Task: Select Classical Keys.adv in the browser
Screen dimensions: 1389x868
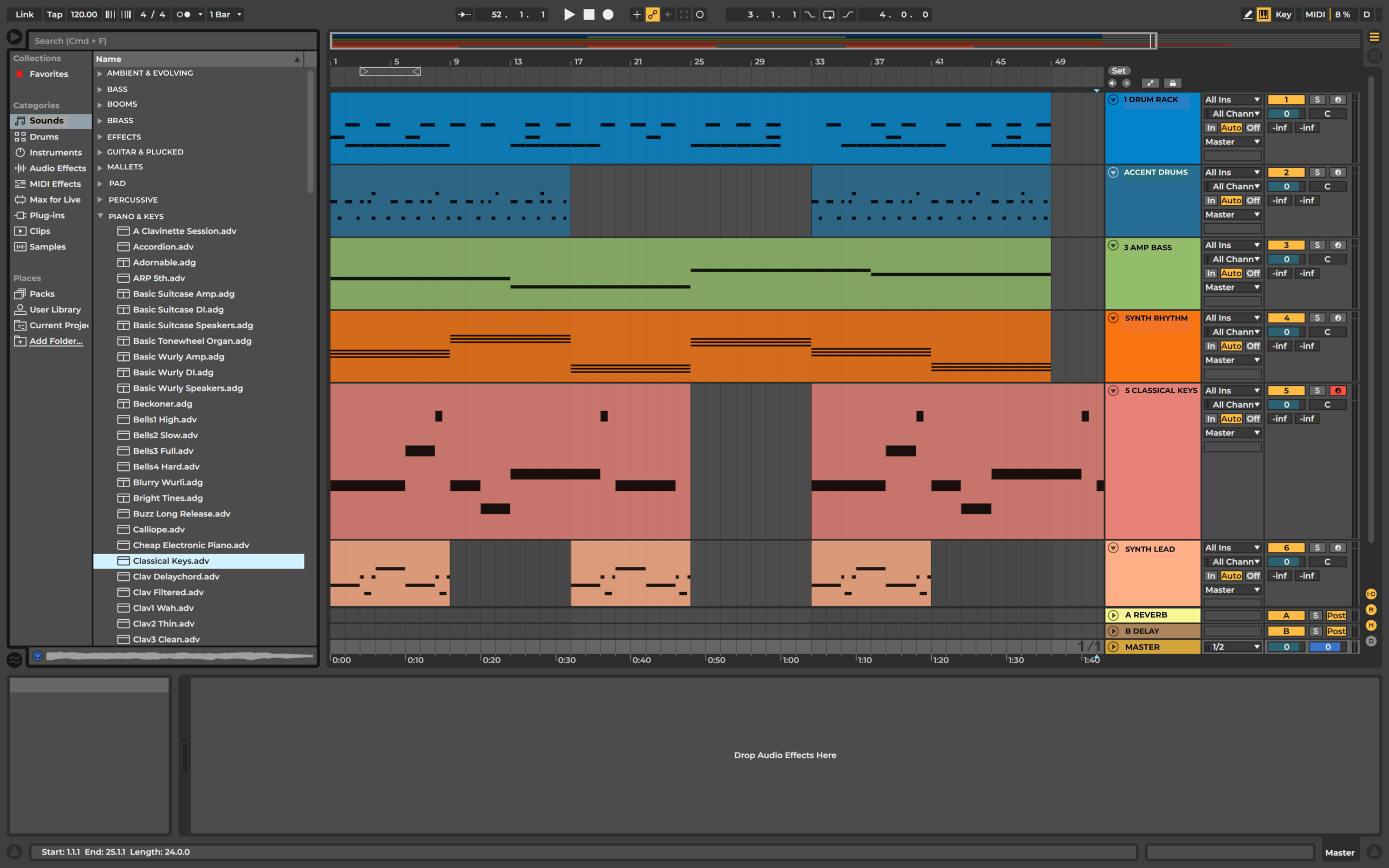Action: click(199, 561)
